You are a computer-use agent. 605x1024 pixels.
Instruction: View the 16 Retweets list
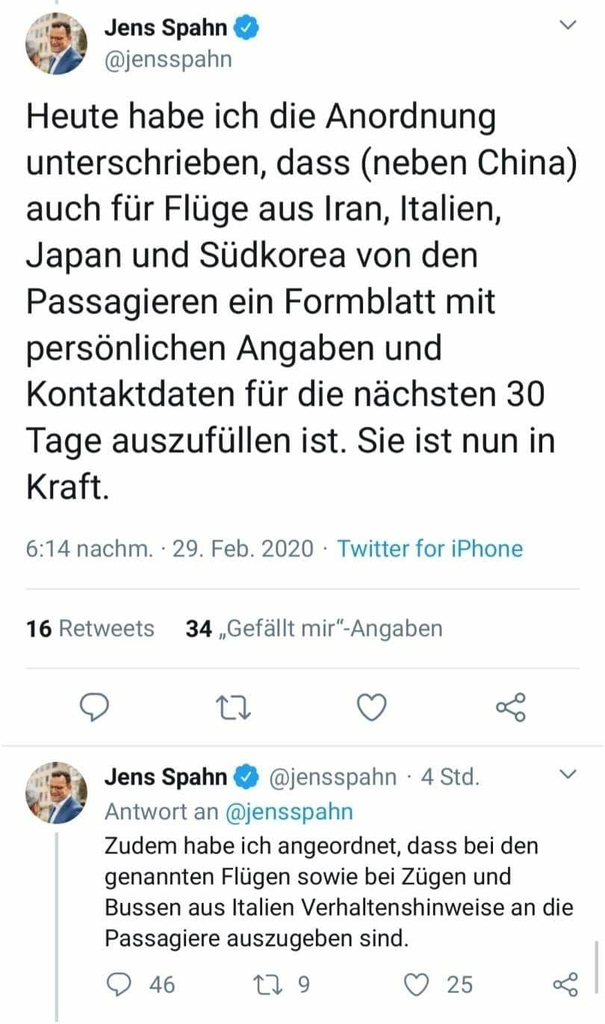coord(91,628)
